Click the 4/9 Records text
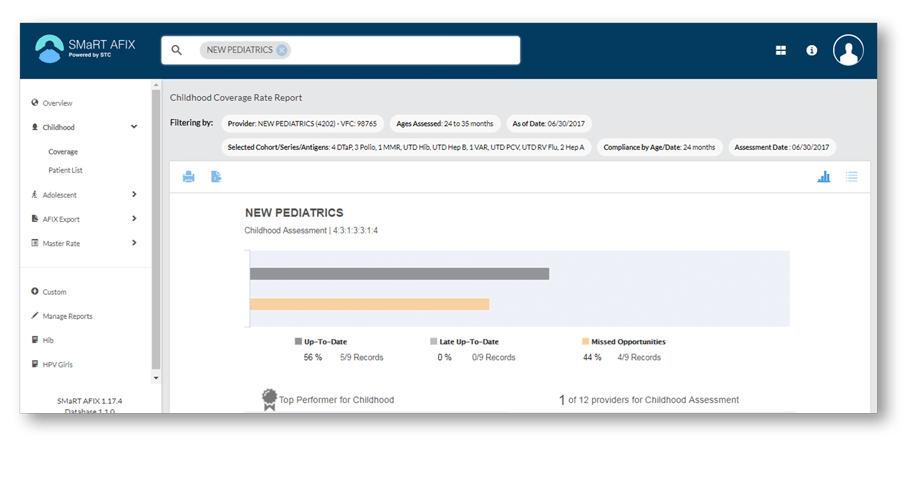This screenshot has height=500, width=905. [639, 357]
